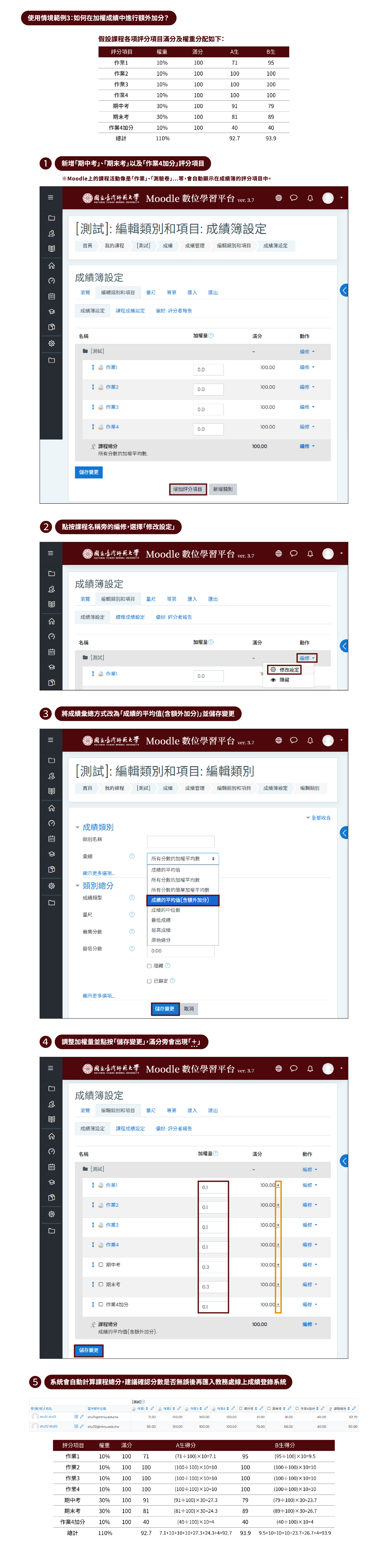Click 新增類別 button in step 1
This screenshot has height=1568, width=388.
coord(223,489)
